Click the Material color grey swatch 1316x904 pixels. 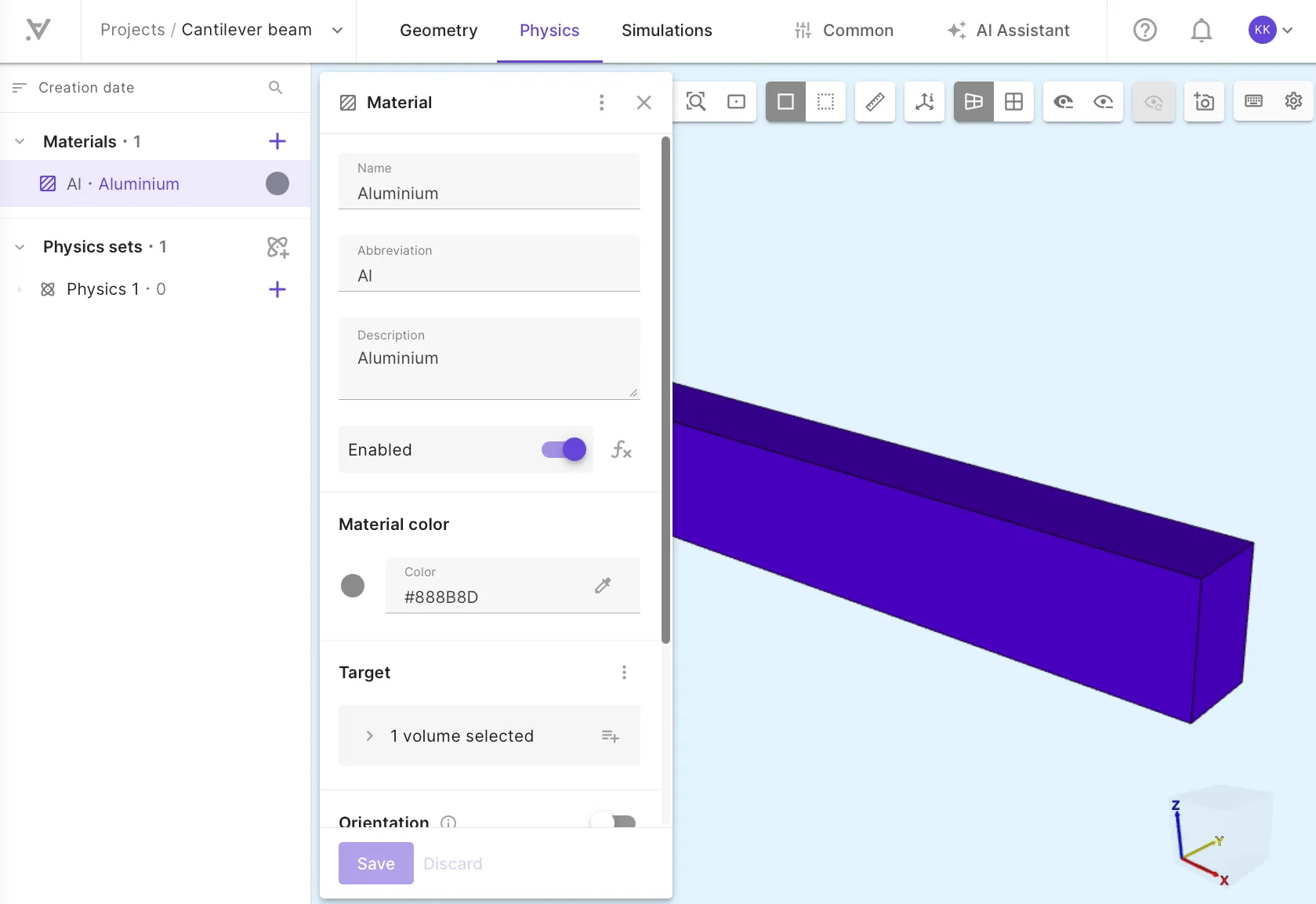click(353, 586)
